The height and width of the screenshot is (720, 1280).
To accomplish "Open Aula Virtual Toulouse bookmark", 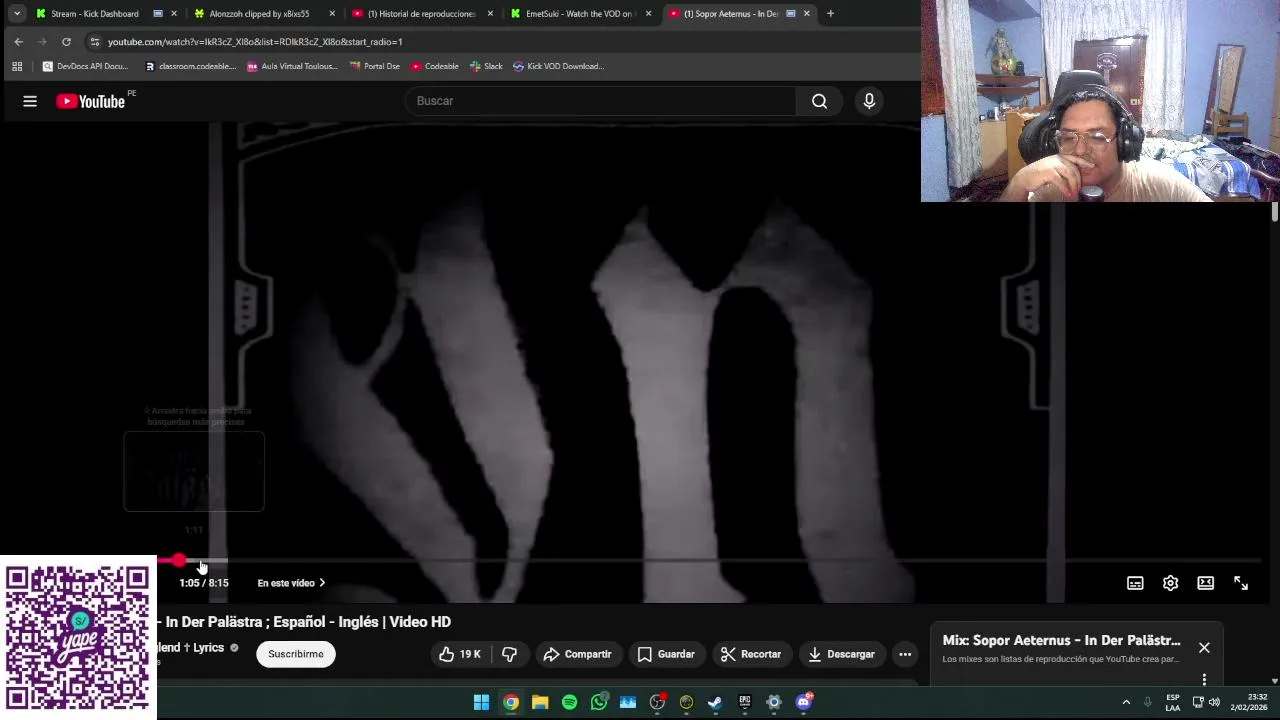I will 292,66.
